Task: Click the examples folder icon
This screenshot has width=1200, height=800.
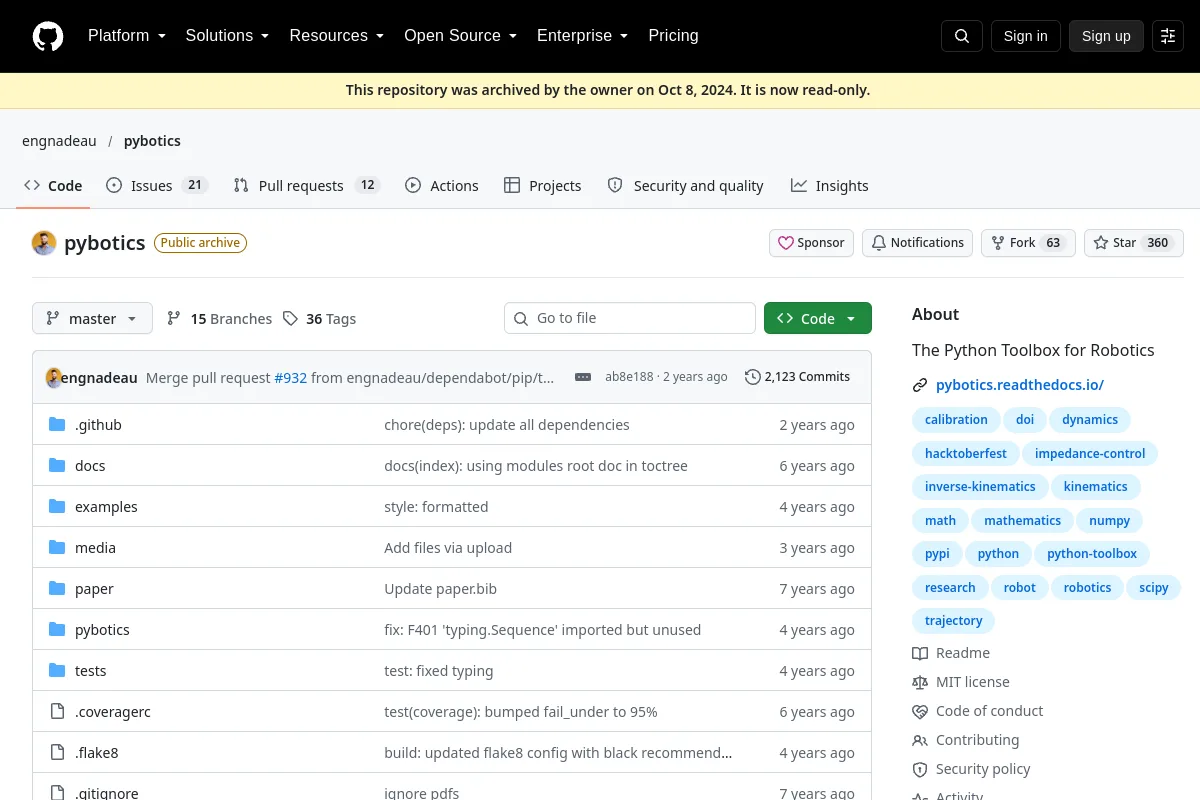Action: click(x=57, y=507)
